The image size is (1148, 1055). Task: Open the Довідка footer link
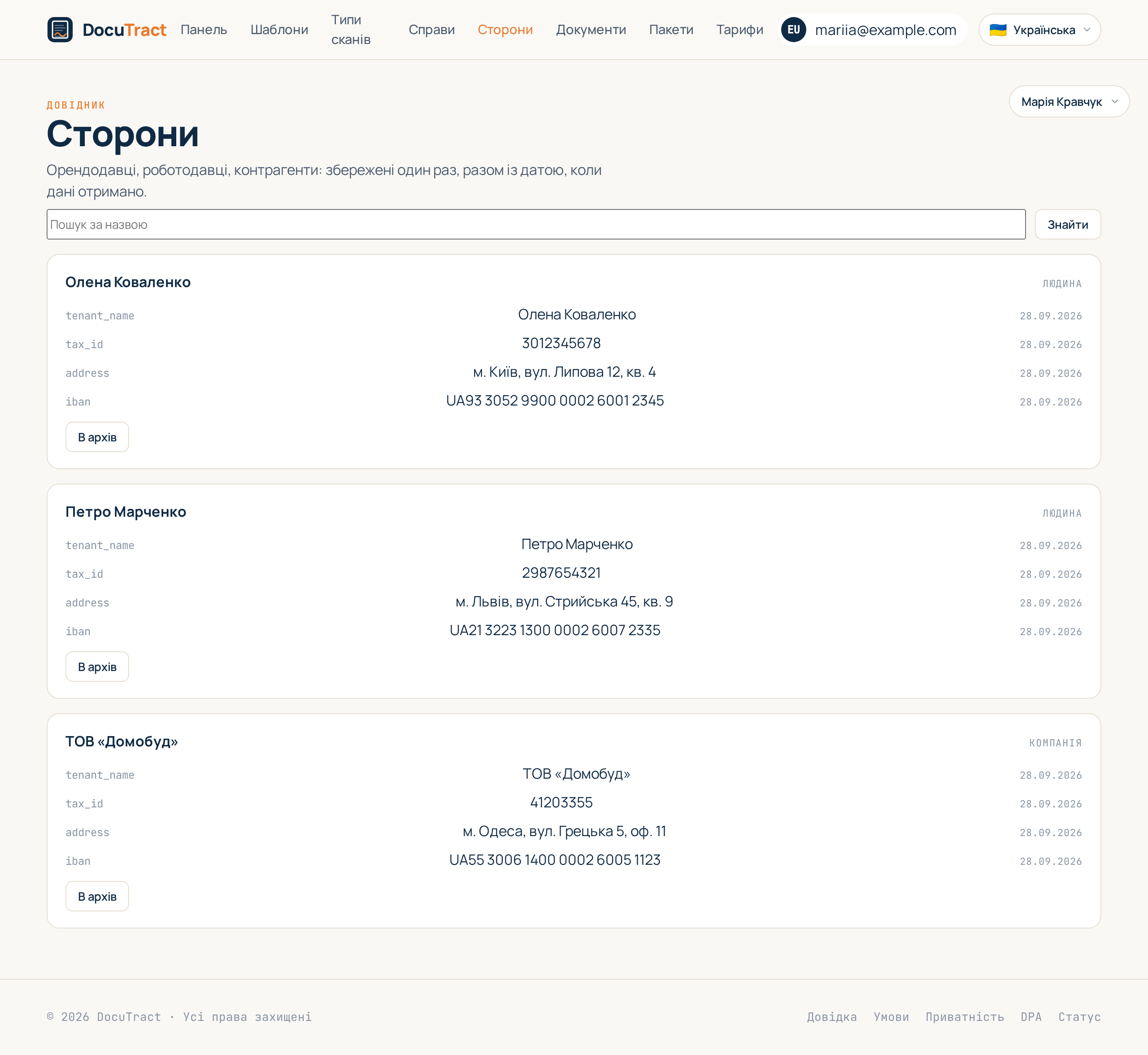[832, 1017]
